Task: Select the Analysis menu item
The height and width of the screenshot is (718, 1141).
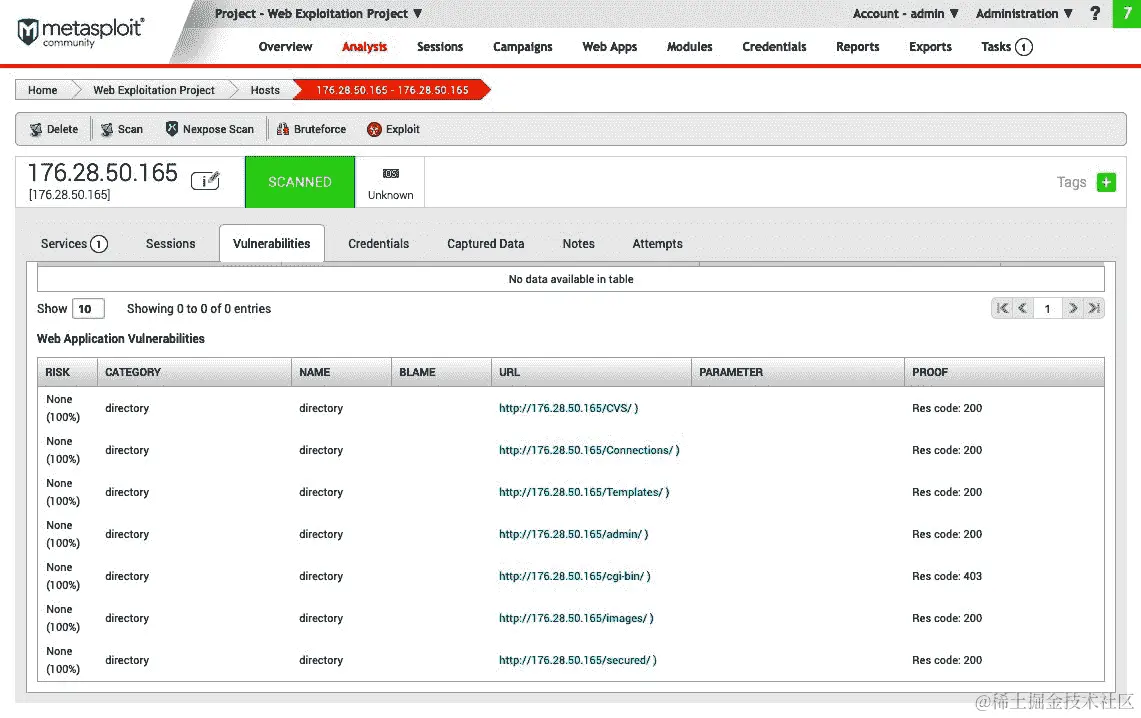Action: (x=365, y=47)
